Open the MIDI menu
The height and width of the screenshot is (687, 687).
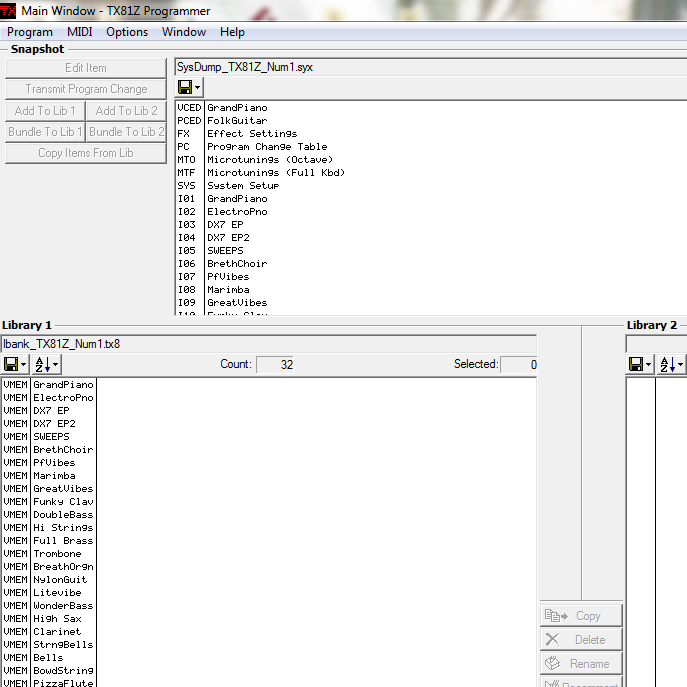[x=80, y=32]
